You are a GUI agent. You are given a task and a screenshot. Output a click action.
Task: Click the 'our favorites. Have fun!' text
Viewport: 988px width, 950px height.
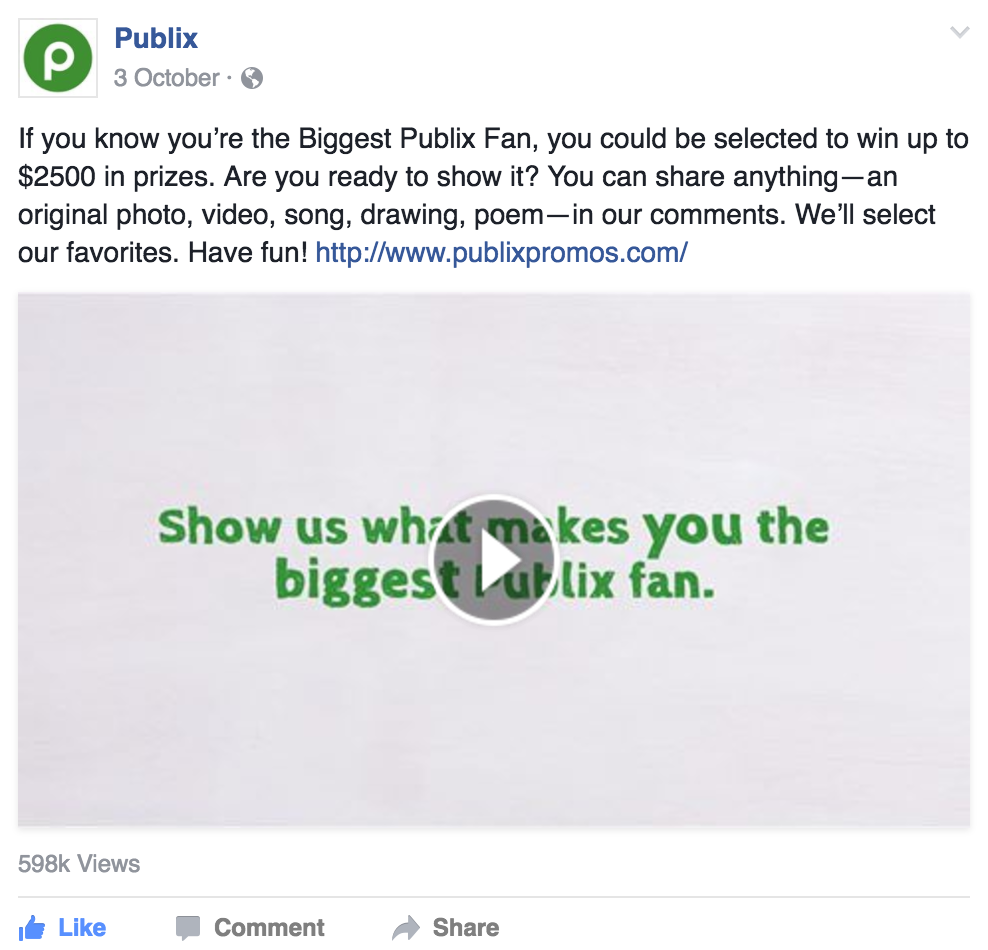point(163,253)
